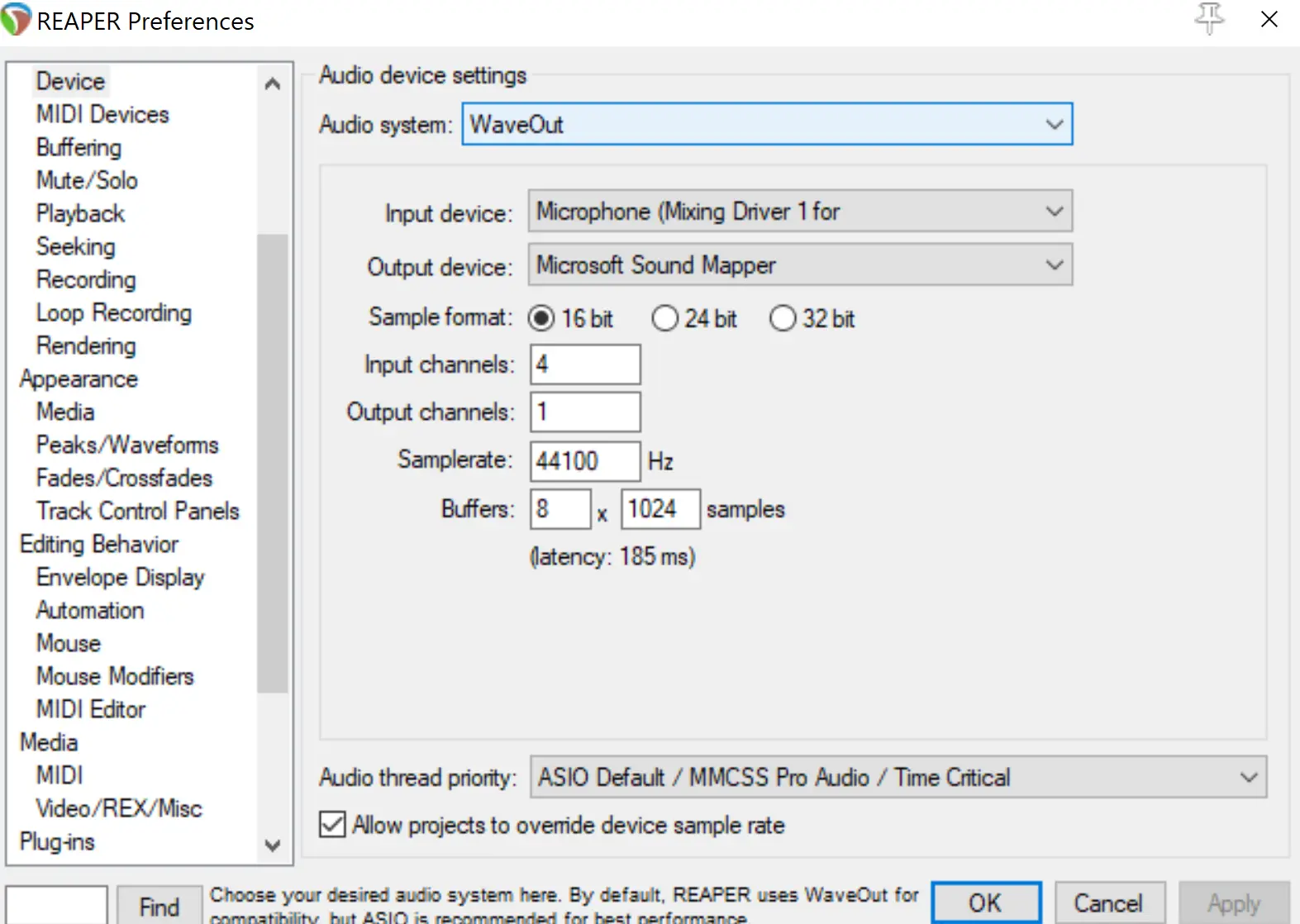Select the 24 bit sample format

664,318
